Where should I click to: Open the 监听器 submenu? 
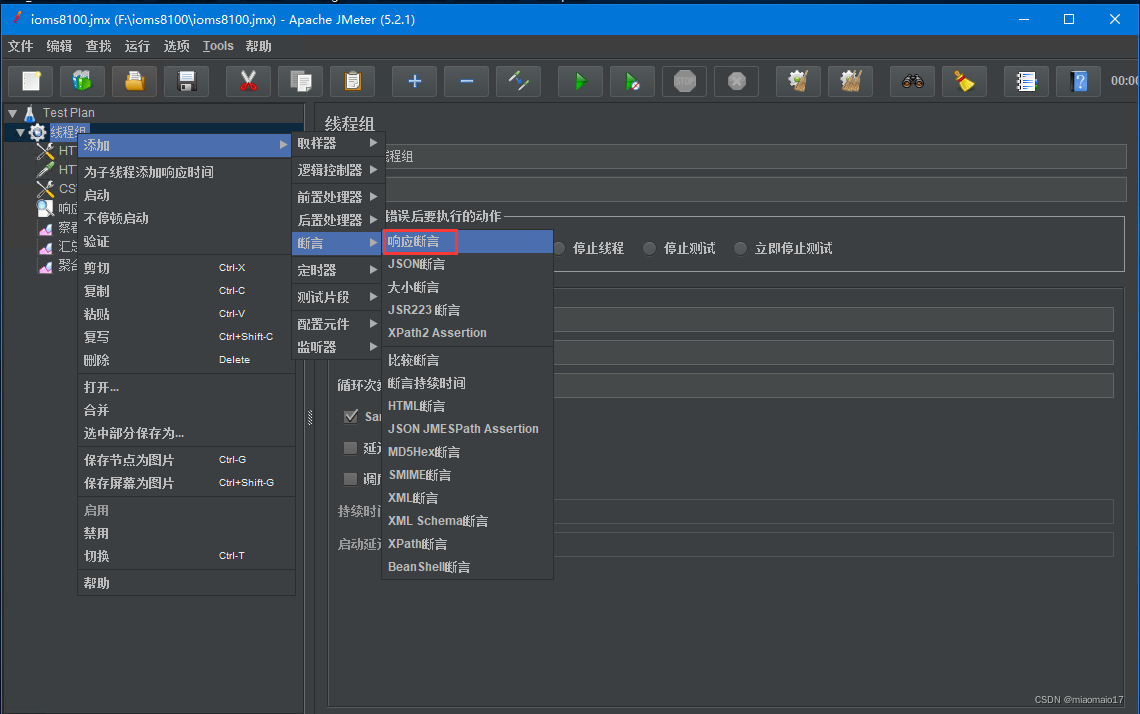pyautogui.click(x=337, y=347)
